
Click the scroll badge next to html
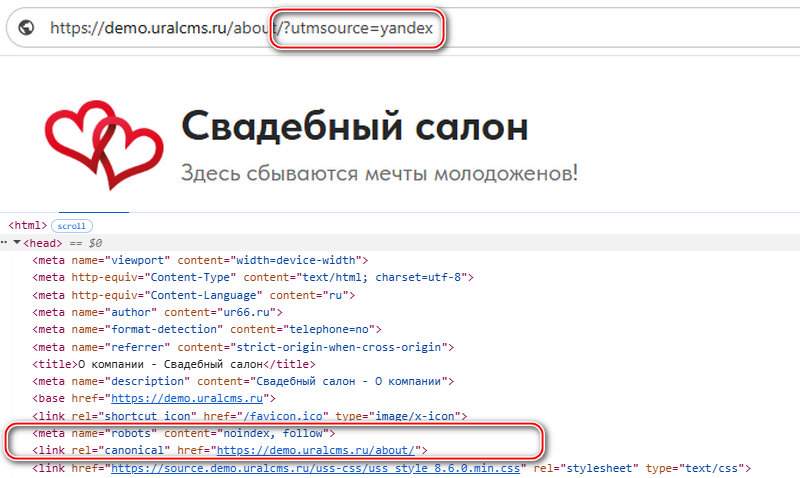coord(72,225)
